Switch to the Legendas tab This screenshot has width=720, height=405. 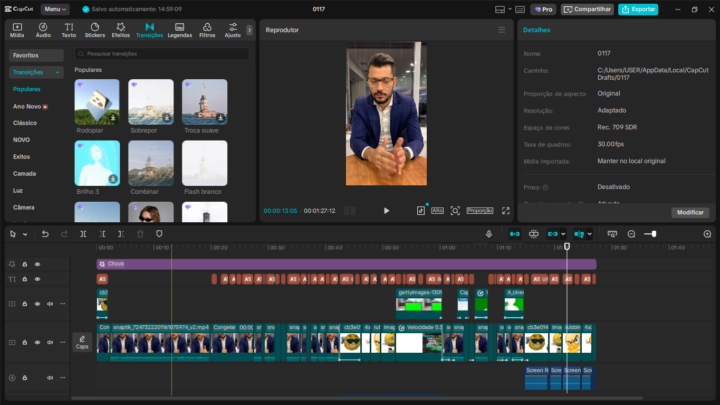[179, 30]
